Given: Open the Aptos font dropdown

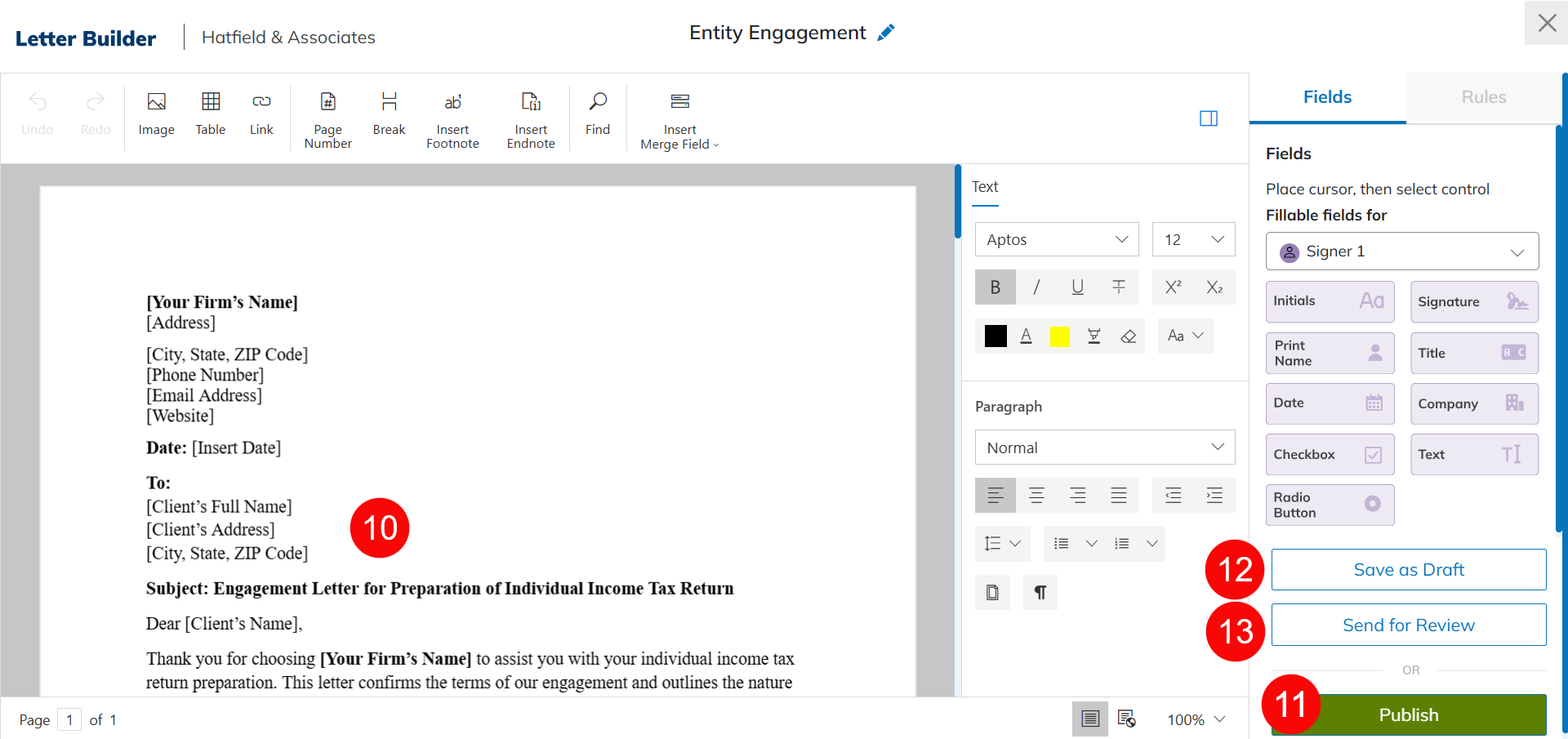Looking at the screenshot, I should pyautogui.click(x=1057, y=239).
